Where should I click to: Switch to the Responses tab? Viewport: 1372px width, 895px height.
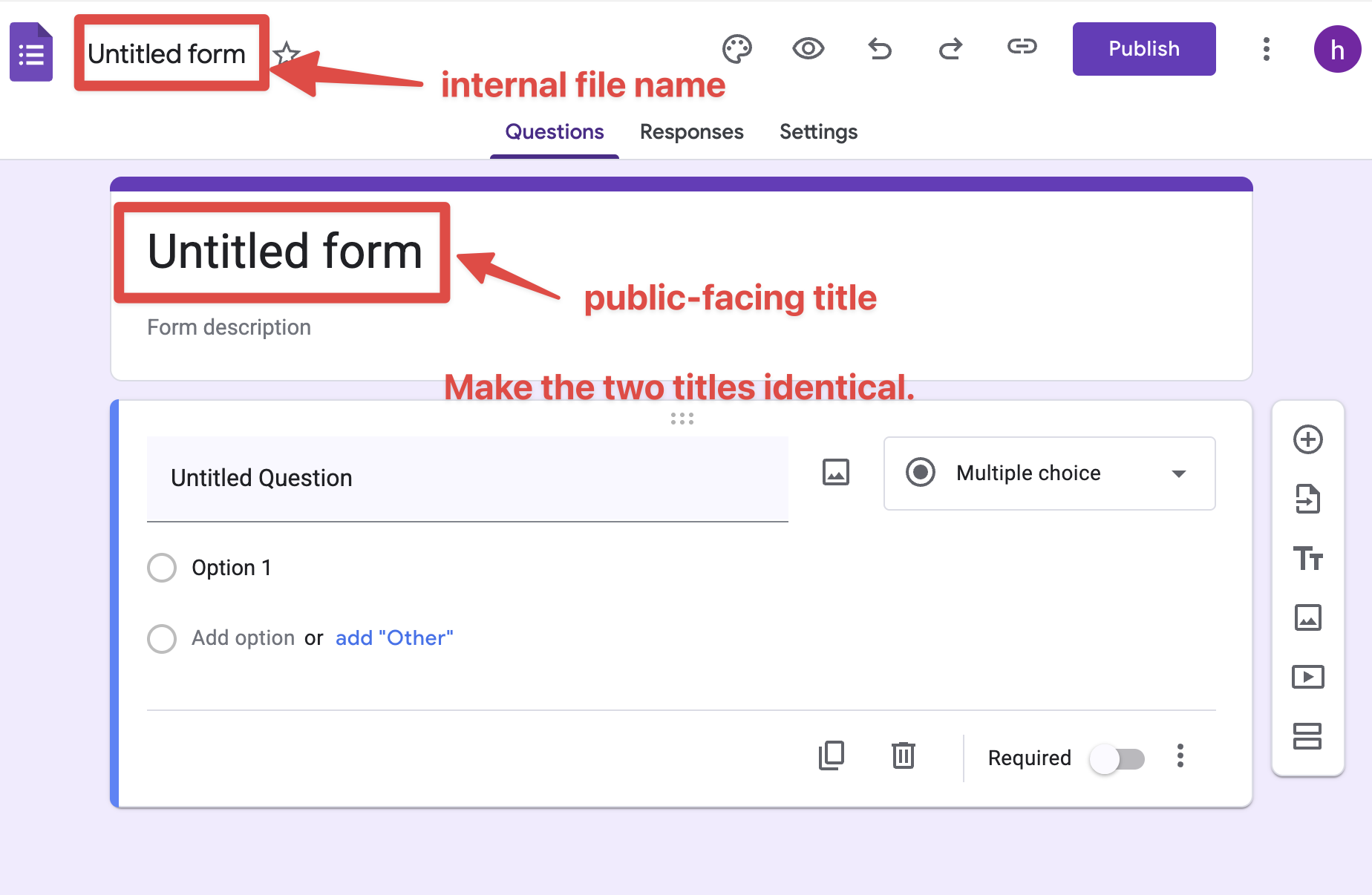pos(691,131)
